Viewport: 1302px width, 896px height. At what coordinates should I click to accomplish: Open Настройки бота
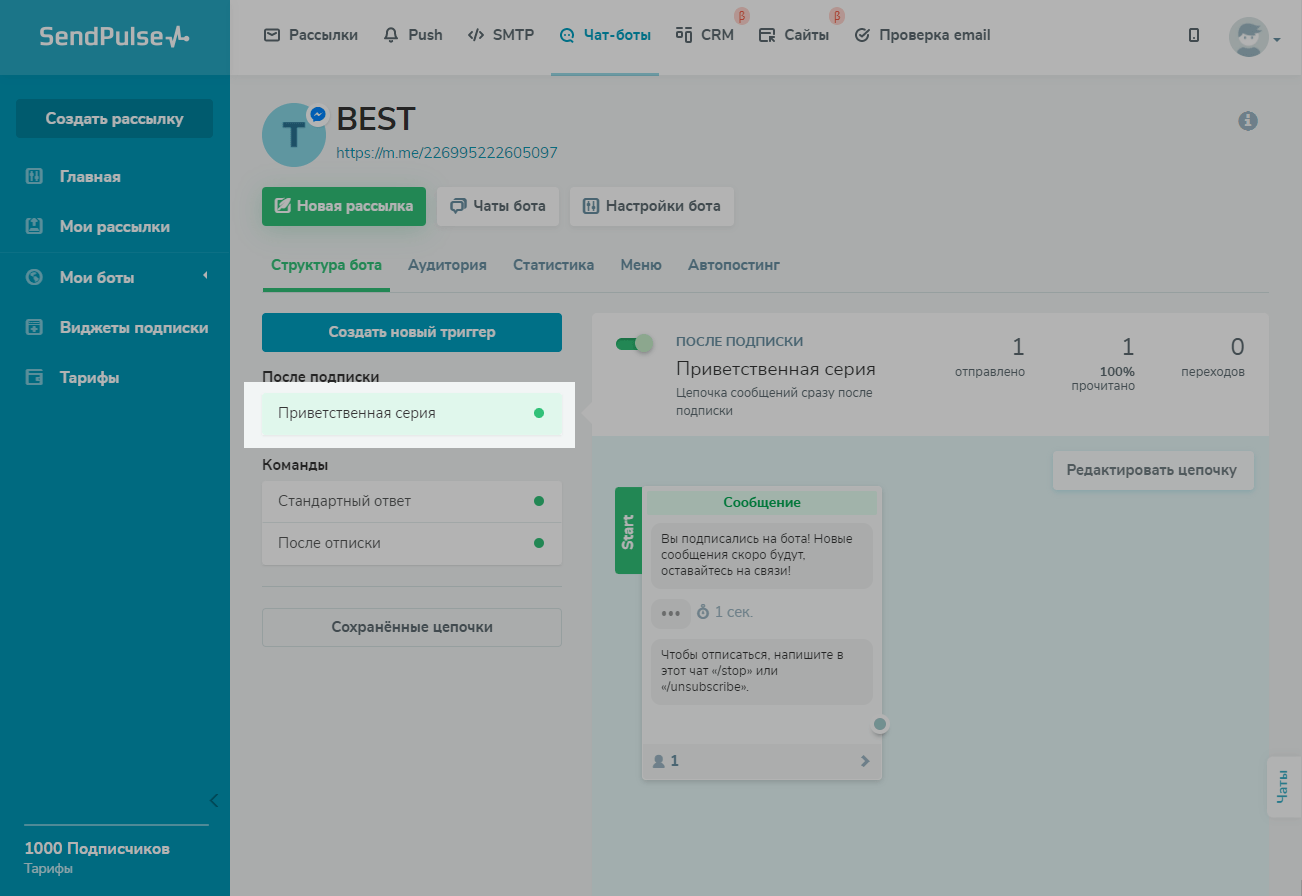pyautogui.click(x=652, y=206)
